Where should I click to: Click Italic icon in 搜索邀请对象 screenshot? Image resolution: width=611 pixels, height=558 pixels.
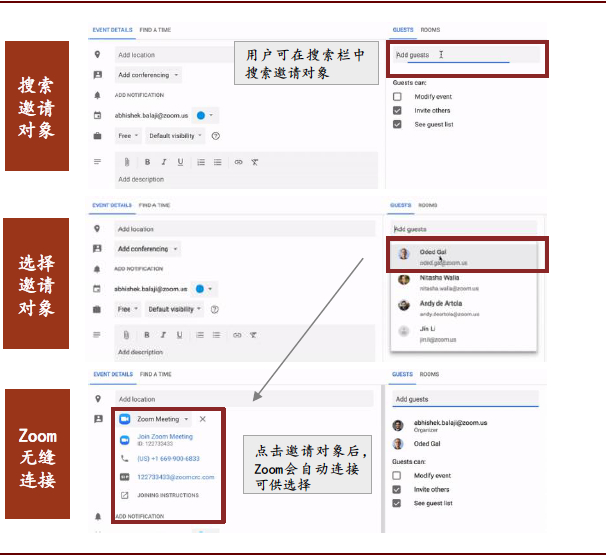tap(164, 162)
